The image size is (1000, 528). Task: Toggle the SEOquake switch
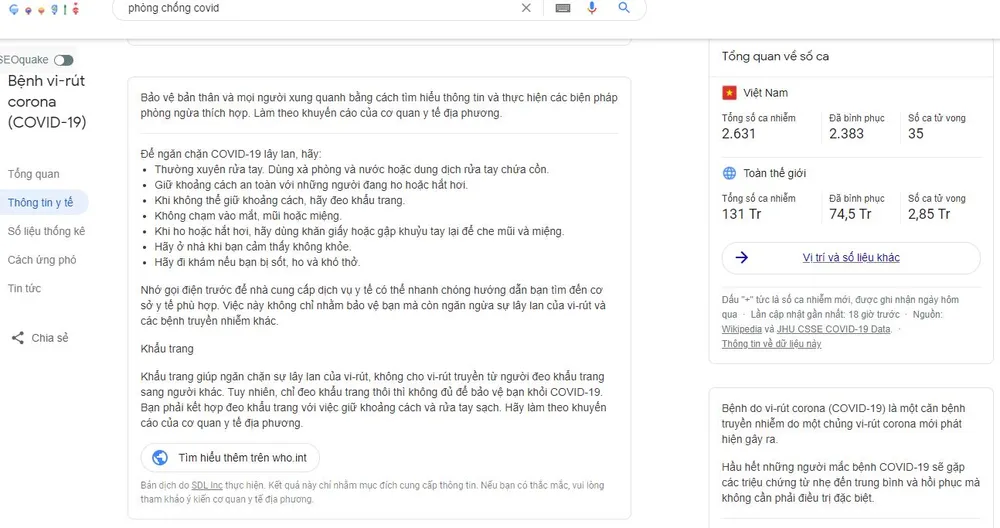point(63,60)
